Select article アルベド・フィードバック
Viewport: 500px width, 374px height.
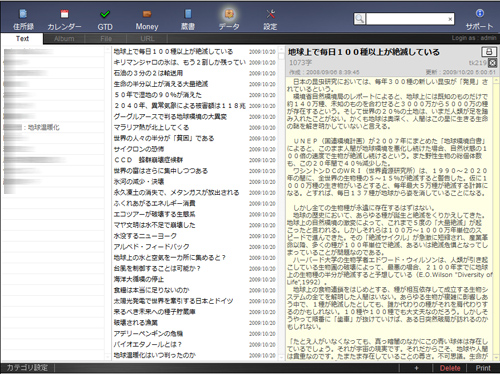click(195, 247)
